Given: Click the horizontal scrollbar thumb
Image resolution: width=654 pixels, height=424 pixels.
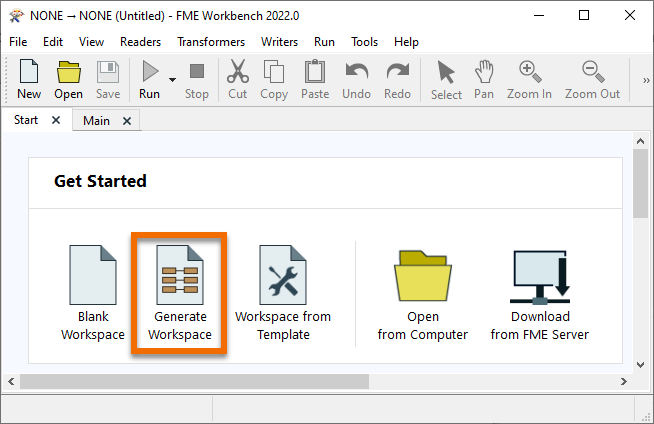Looking at the screenshot, I should click(x=194, y=381).
